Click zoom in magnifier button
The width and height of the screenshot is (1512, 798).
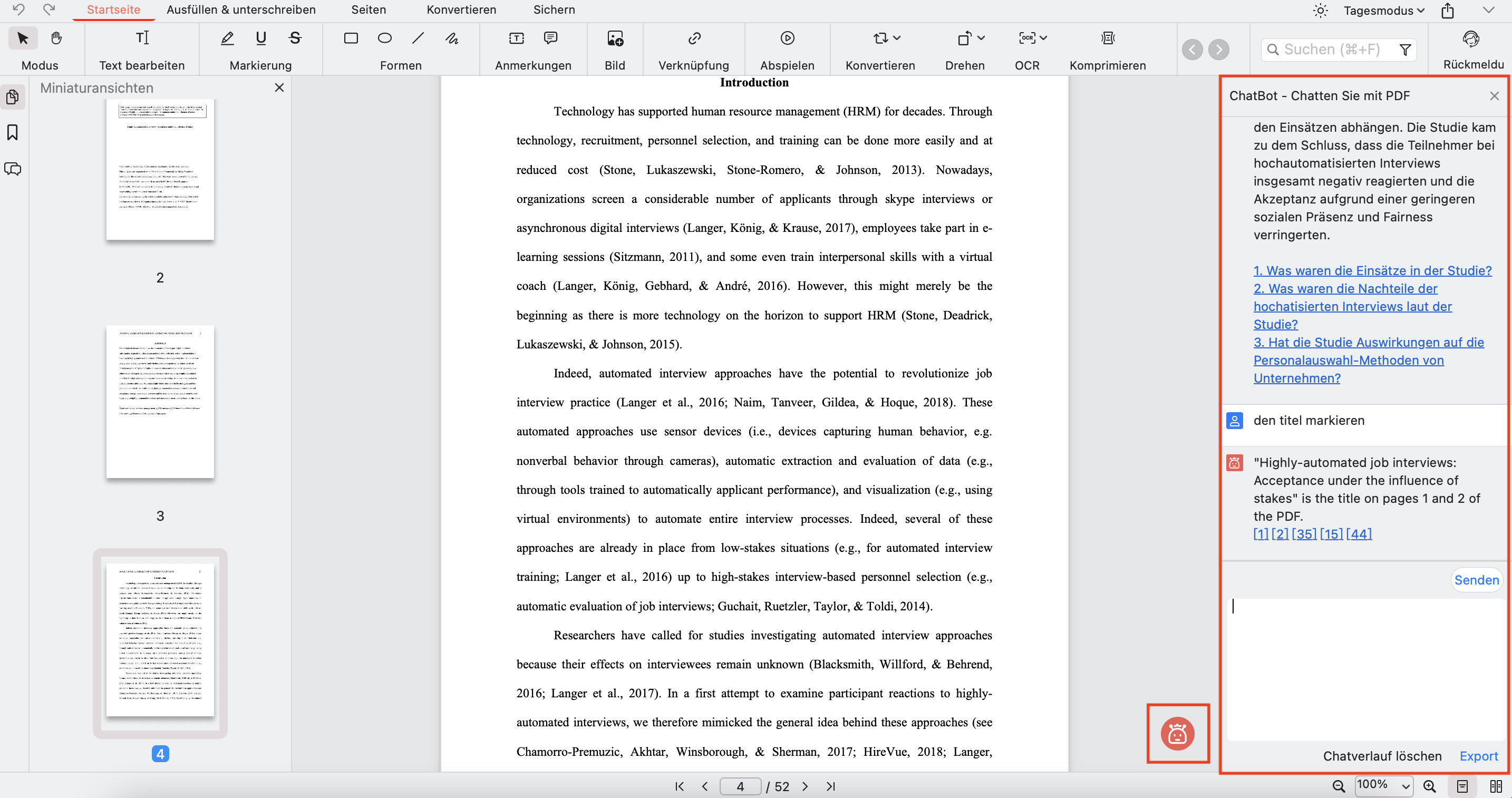click(1430, 786)
